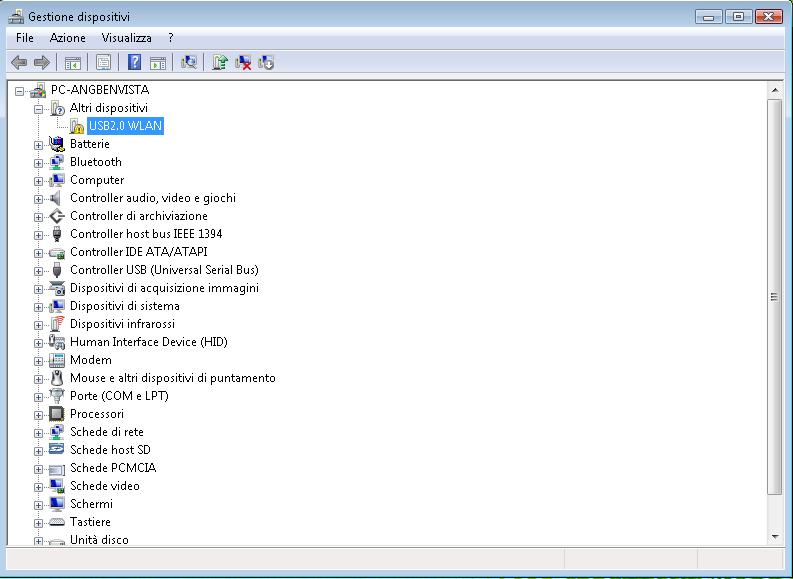Viewport: 793px width, 579px height.
Task: Click the speaker icon for Controller audio
Action: coord(56,198)
